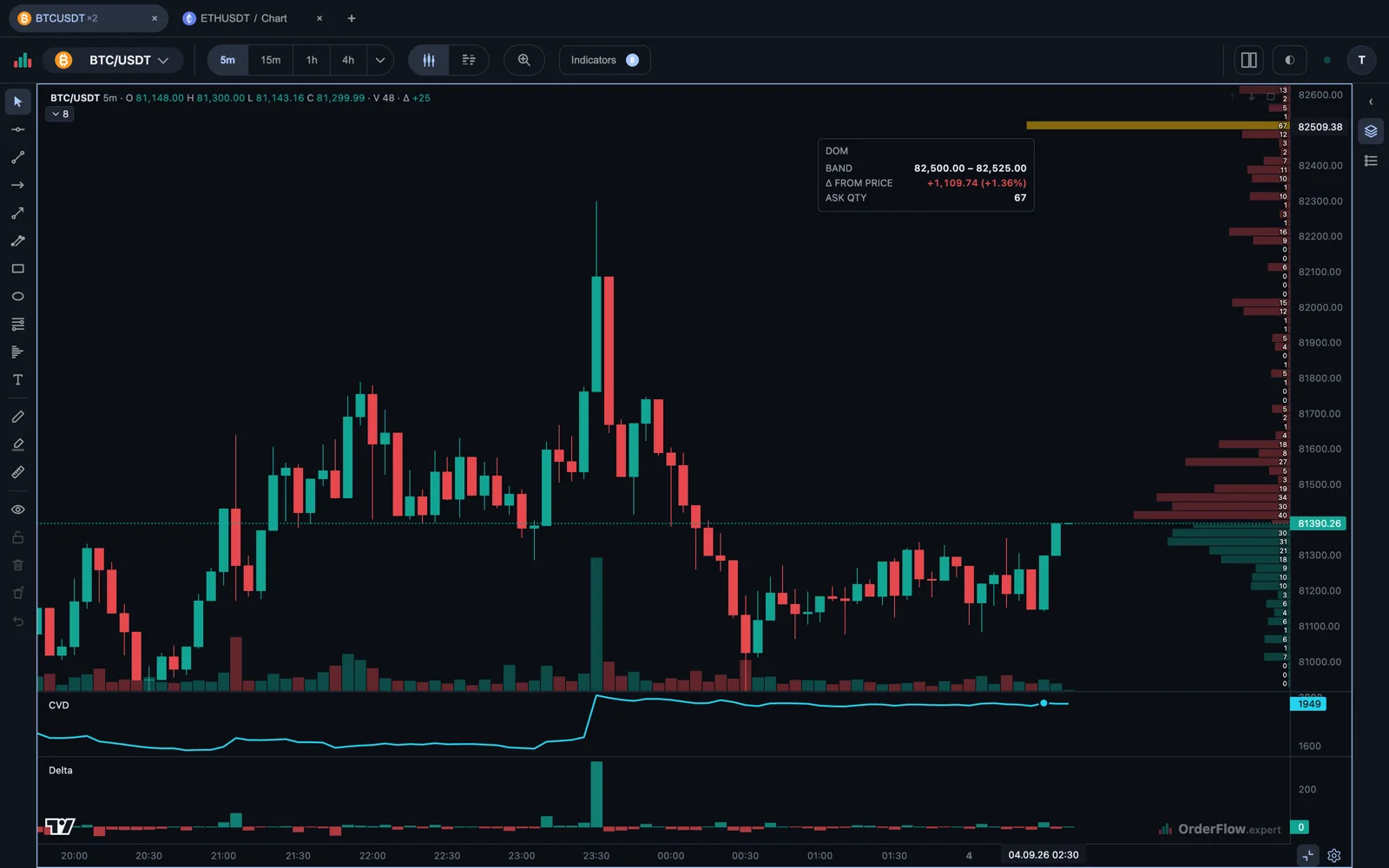Select the ruler measure tool

(x=17, y=472)
